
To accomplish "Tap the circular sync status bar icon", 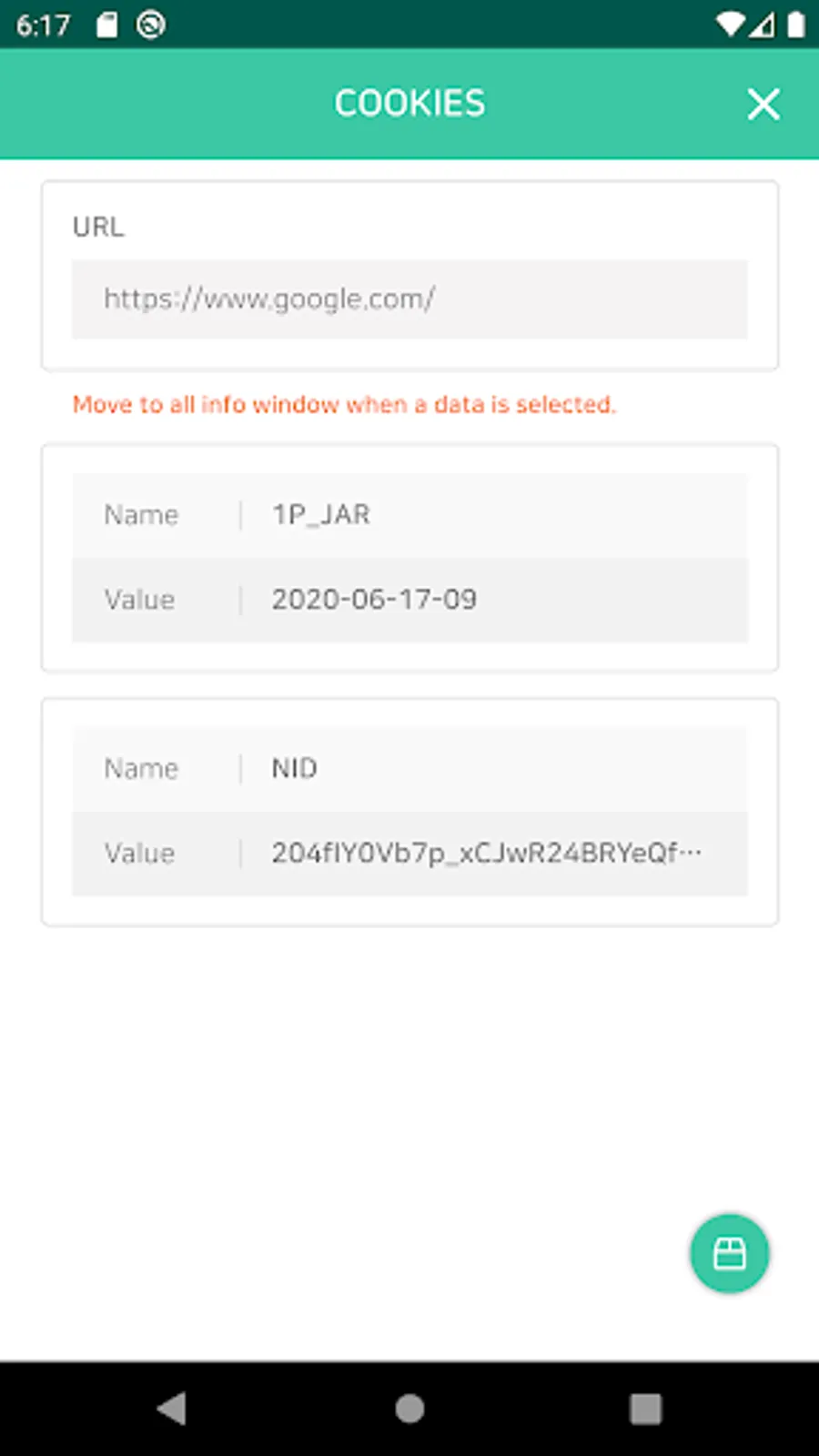I will coord(151,25).
